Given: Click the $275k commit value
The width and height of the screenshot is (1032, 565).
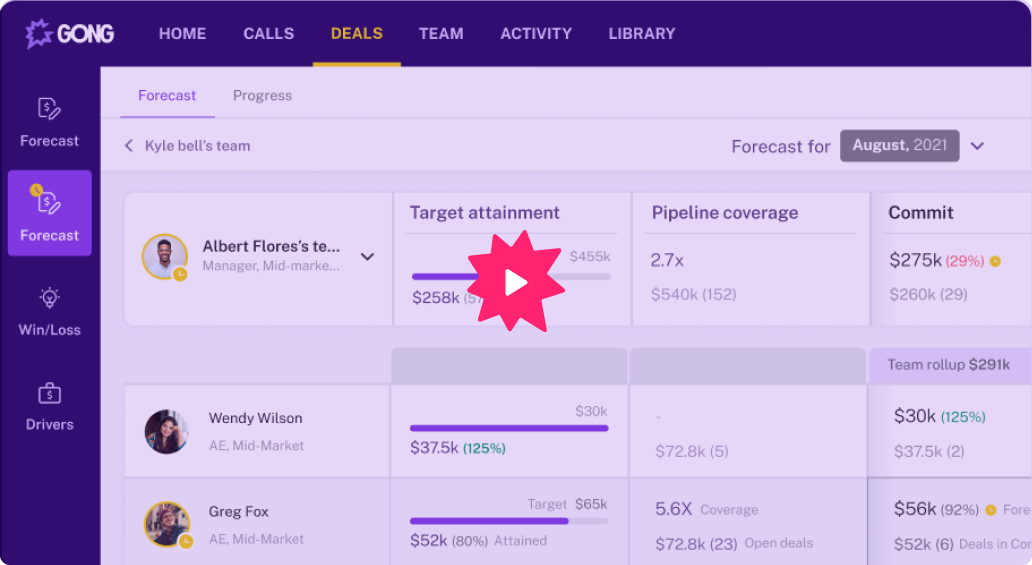Looking at the screenshot, I should [x=916, y=260].
